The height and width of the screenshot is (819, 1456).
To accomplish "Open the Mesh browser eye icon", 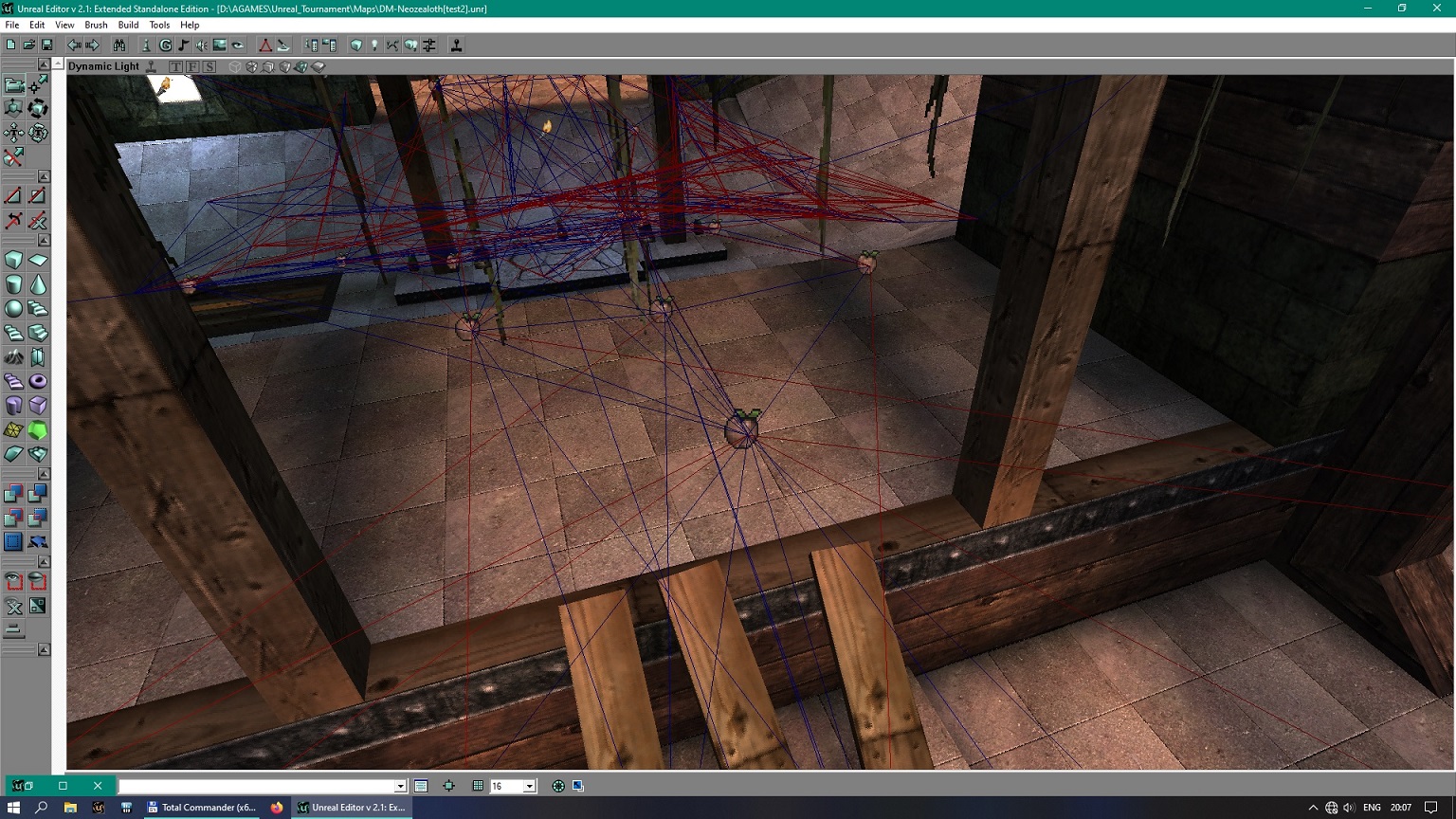I will [x=237, y=45].
